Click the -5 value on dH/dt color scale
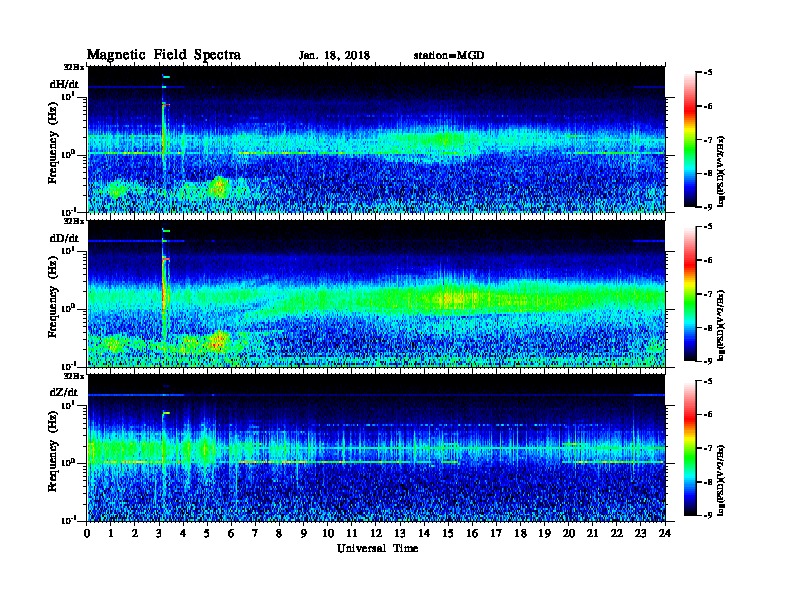This screenshot has width=792, height=612. pyautogui.click(x=708, y=73)
